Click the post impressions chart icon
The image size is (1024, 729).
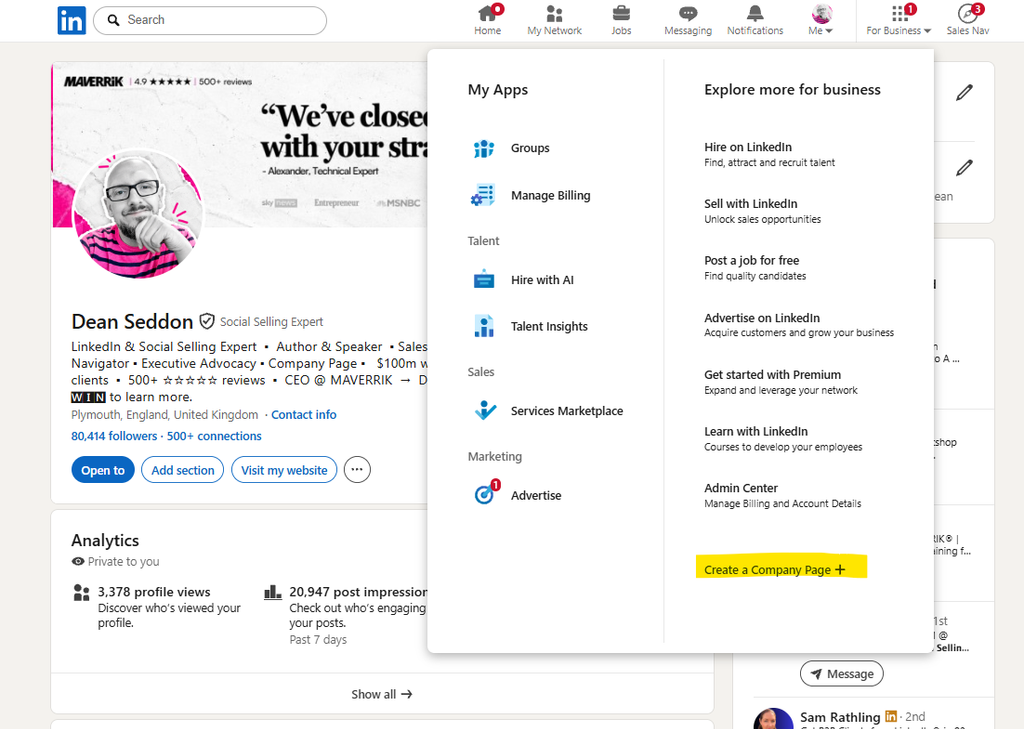(x=272, y=592)
